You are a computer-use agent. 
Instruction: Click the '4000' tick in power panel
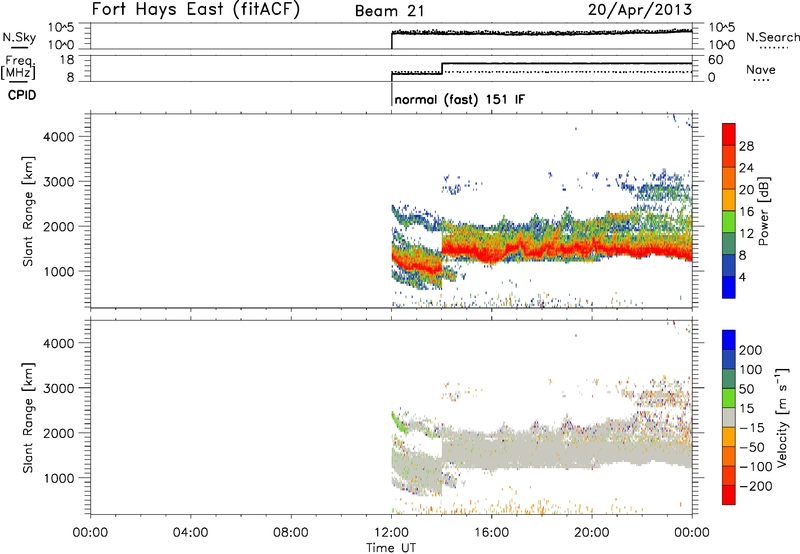pos(59,137)
